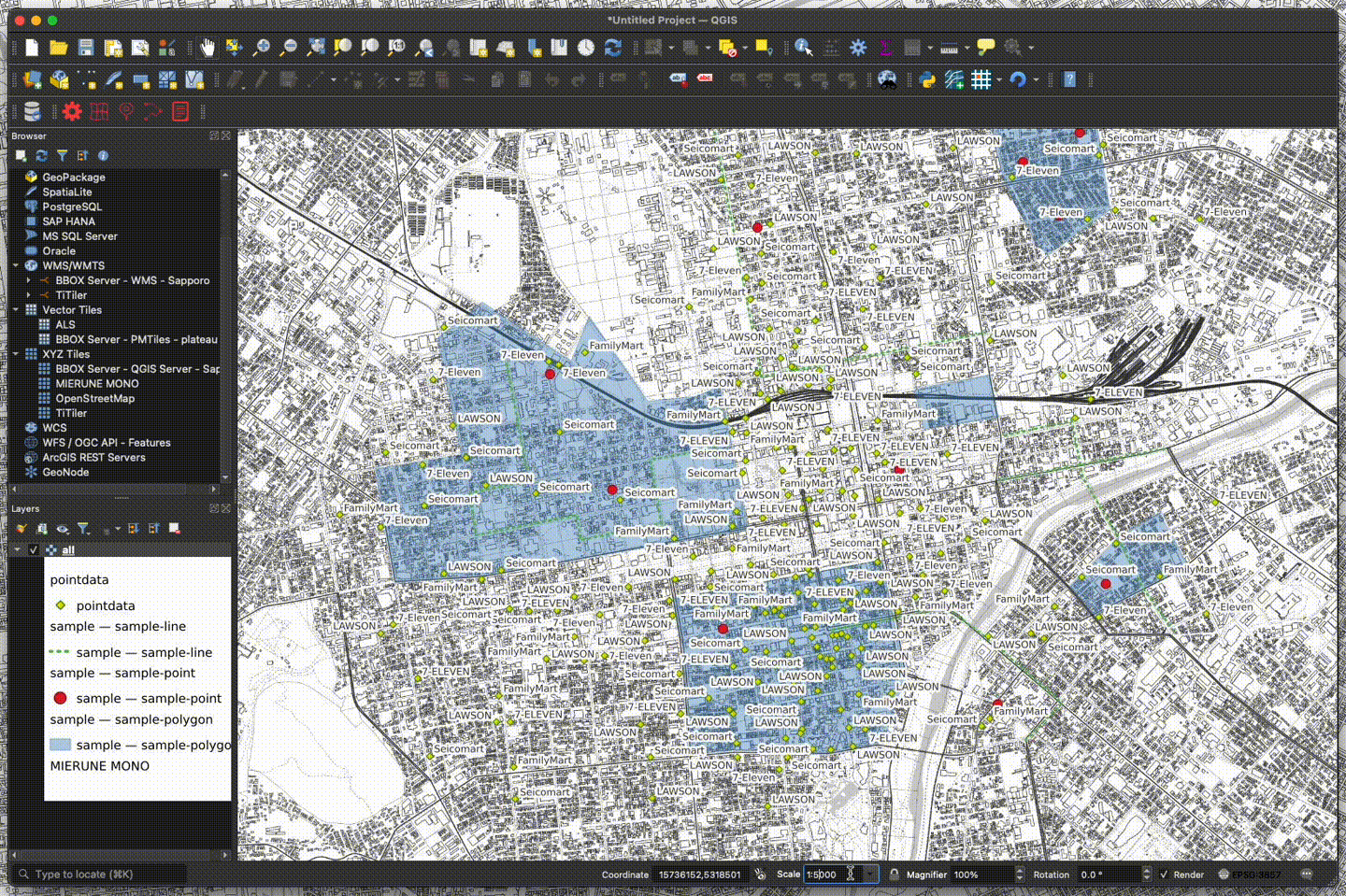Toggle the Render checkbox in status bar

1164,875
